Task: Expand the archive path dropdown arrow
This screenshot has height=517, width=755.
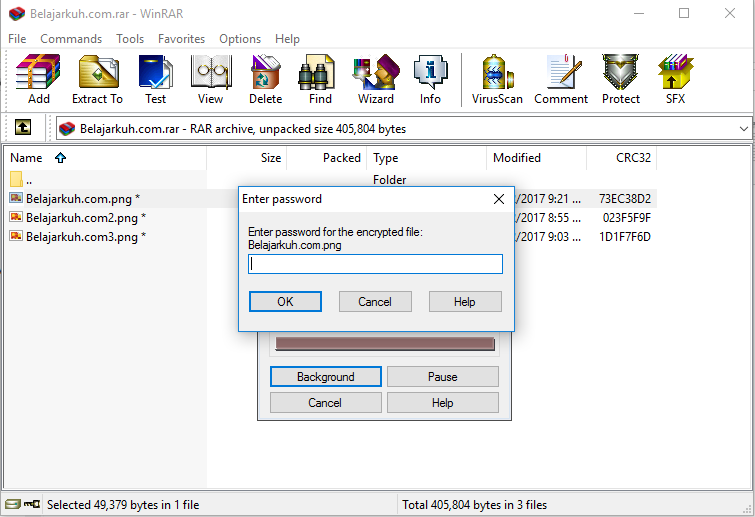Action: tap(743, 129)
